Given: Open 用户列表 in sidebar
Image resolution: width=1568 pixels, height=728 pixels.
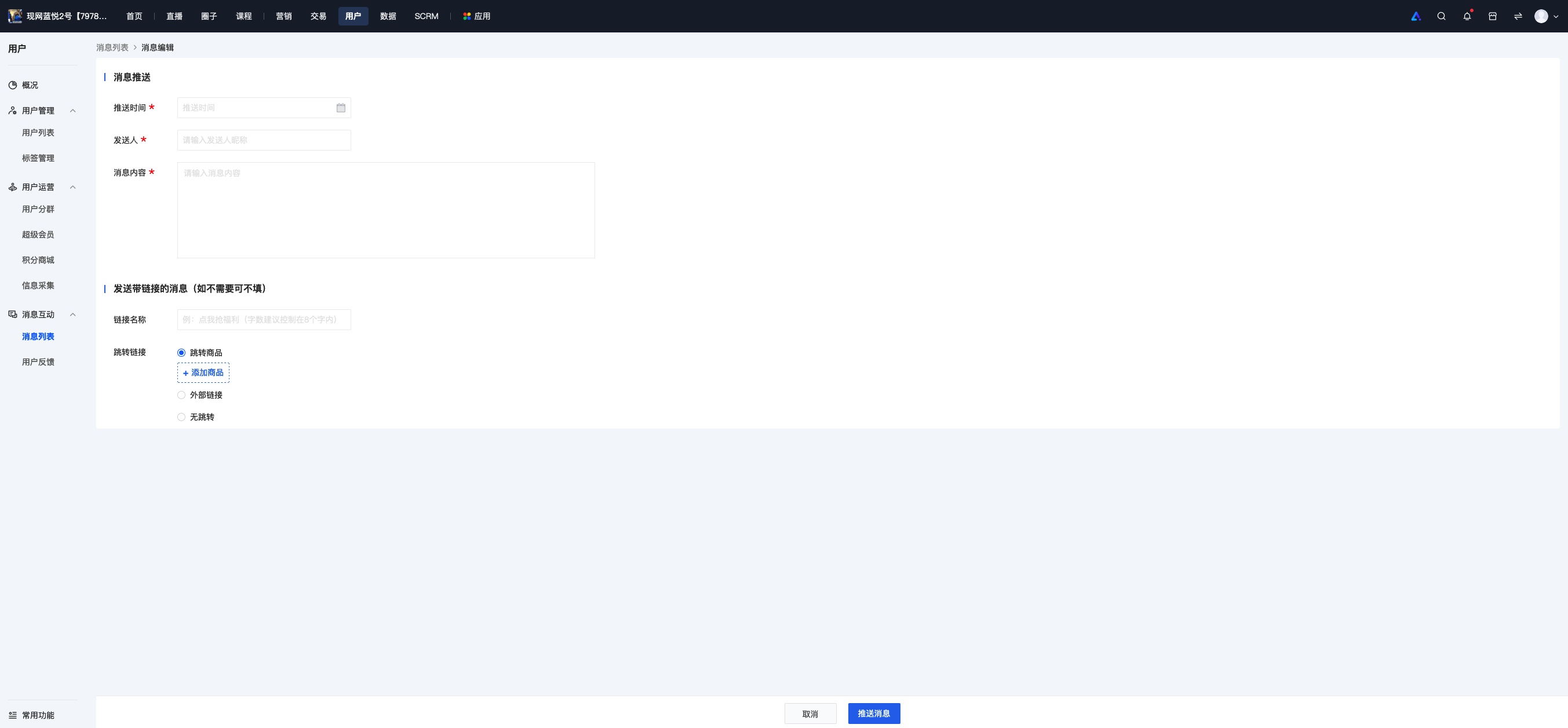Looking at the screenshot, I should pos(38,133).
